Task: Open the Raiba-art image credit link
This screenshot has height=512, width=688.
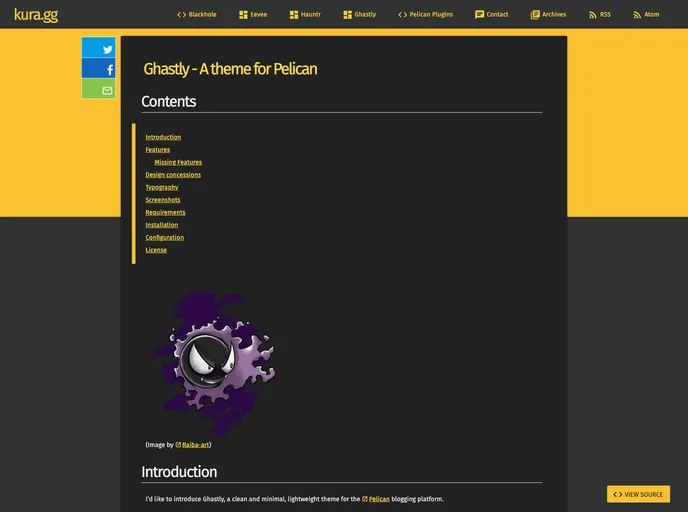Action: coord(195,445)
